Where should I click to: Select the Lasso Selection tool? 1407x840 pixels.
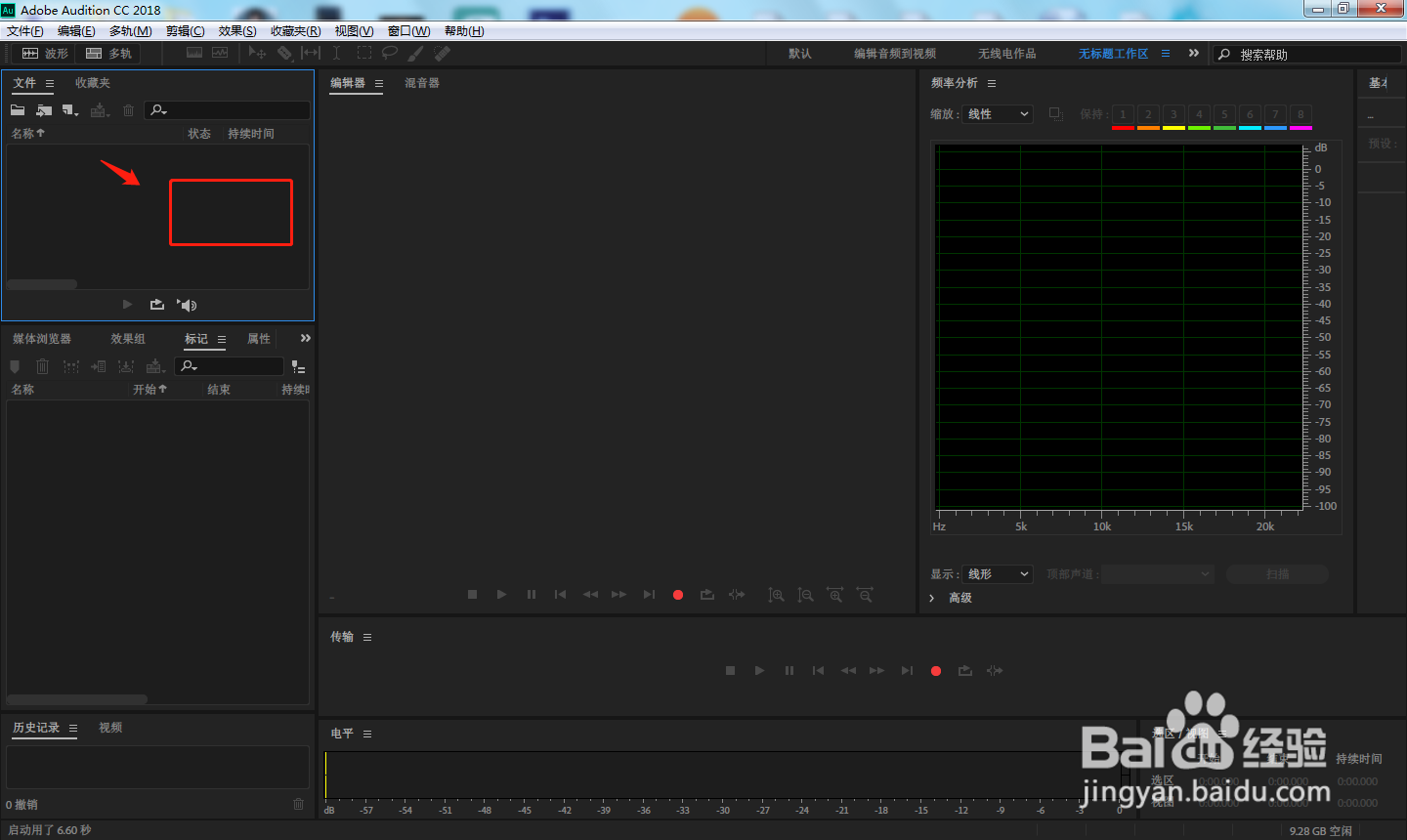(x=390, y=53)
